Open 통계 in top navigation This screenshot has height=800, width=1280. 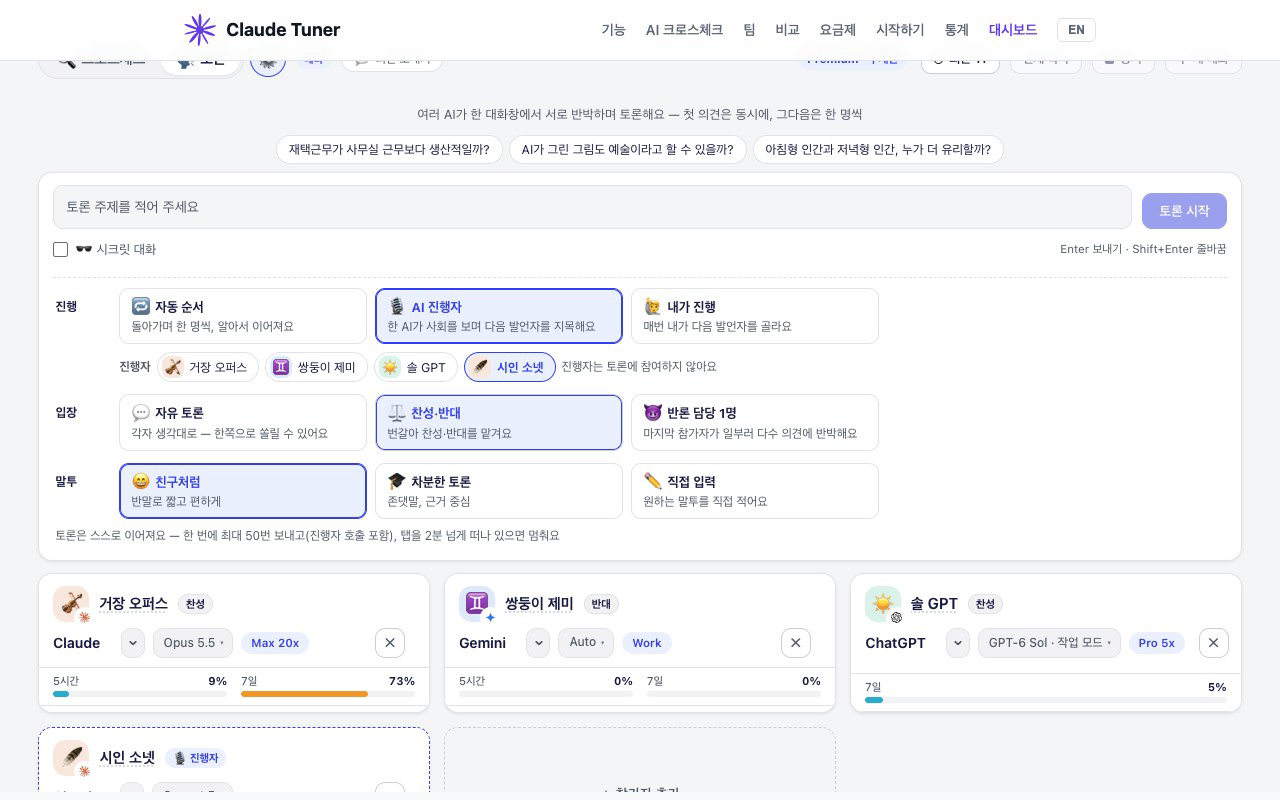[957, 30]
